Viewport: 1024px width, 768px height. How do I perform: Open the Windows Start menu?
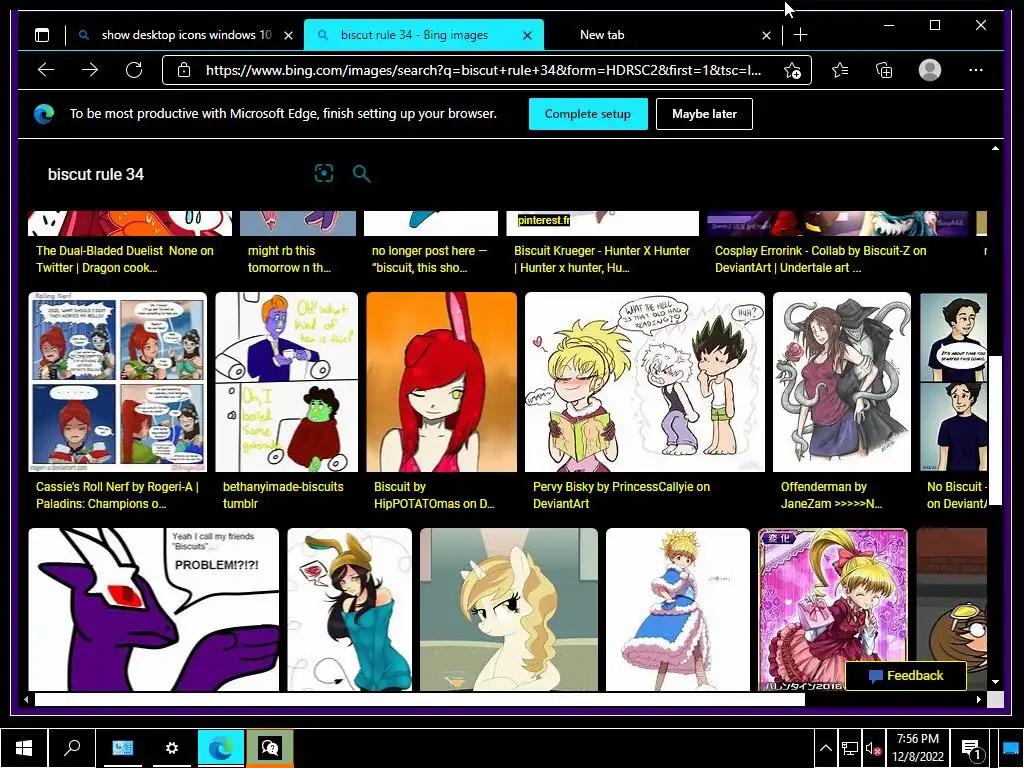coord(24,748)
